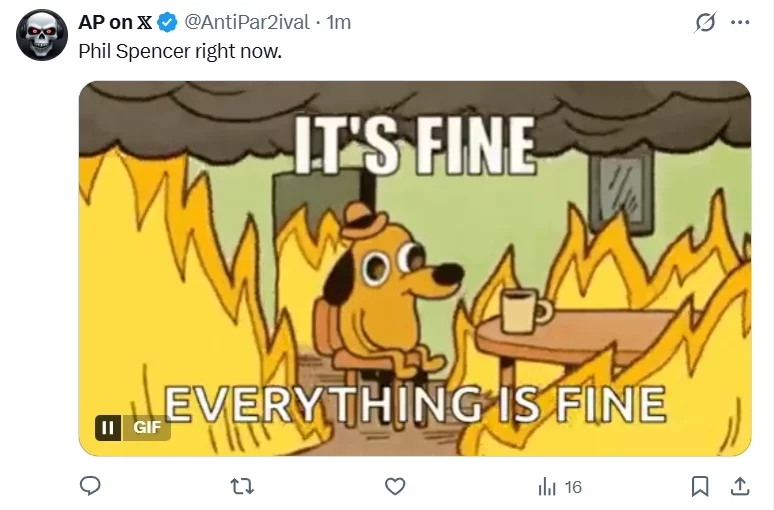The image size is (774, 510).
Task: Click the @AntiPar2ival handle
Action: 247,22
